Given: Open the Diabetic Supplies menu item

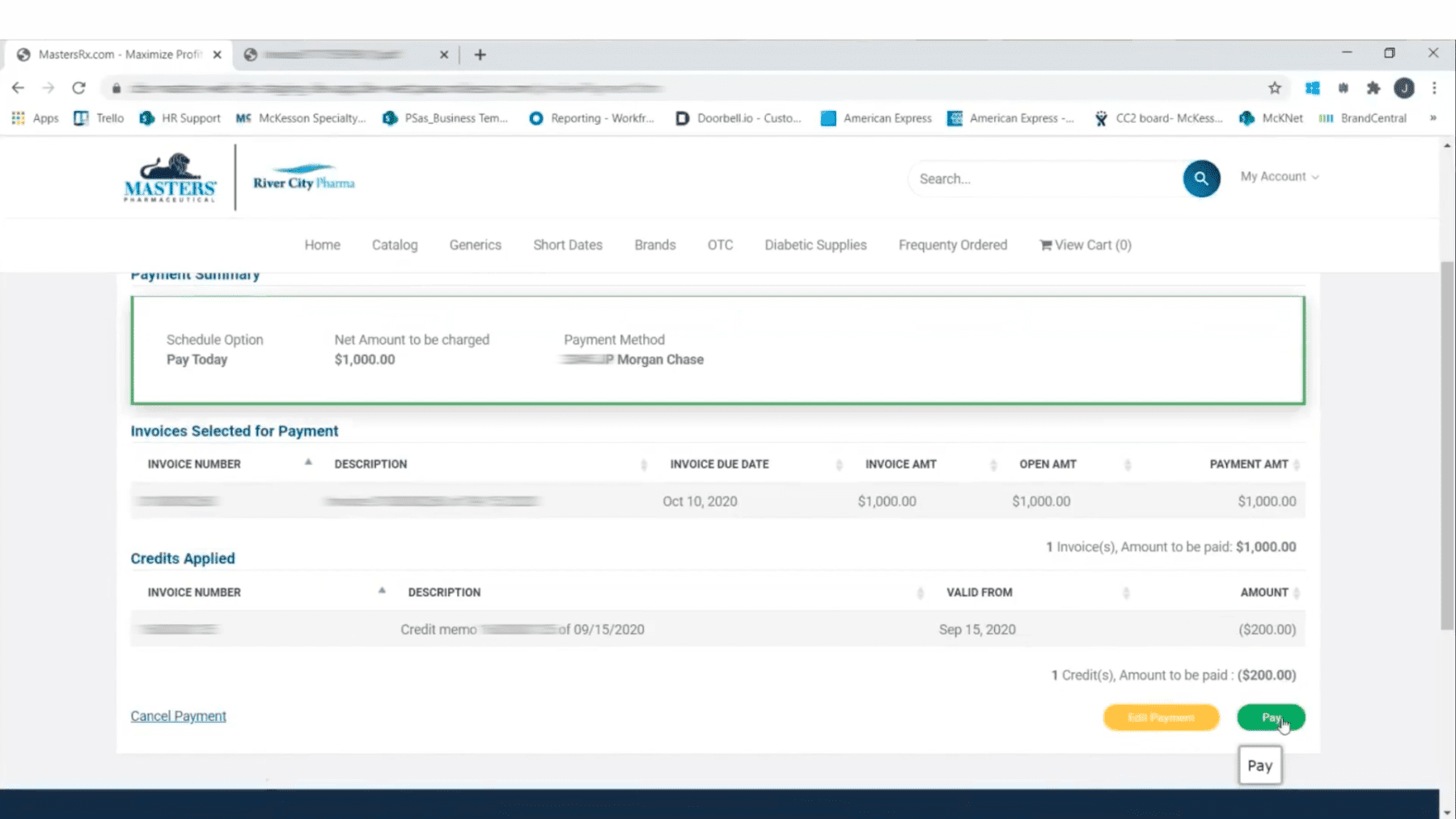Looking at the screenshot, I should (815, 245).
